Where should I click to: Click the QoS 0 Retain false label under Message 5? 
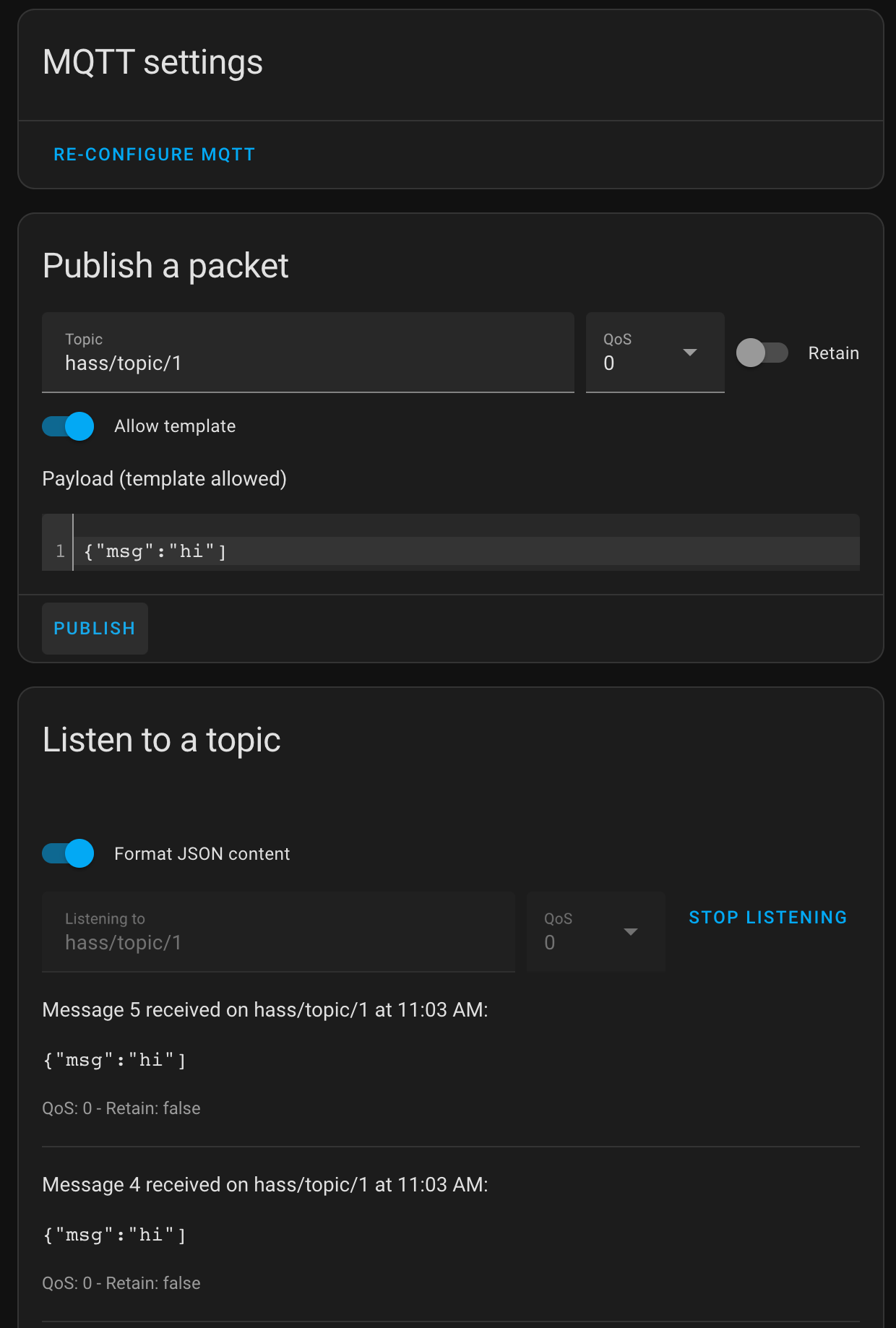(x=121, y=1108)
